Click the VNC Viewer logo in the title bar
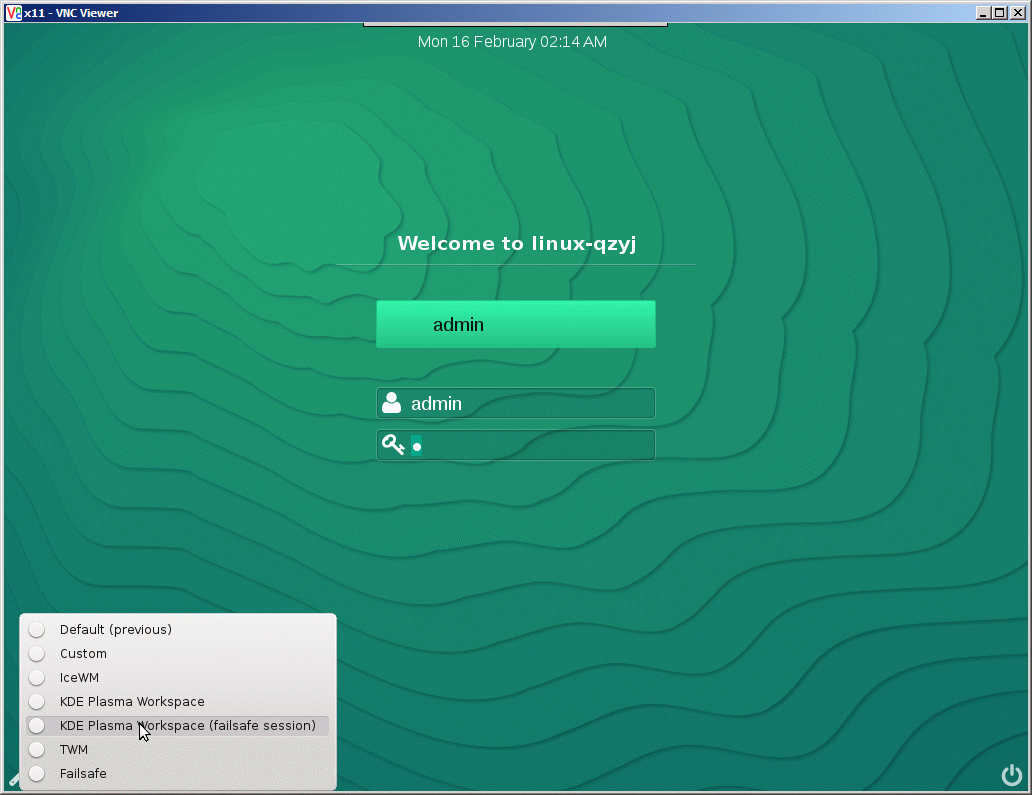The image size is (1032, 795). pos(13,13)
